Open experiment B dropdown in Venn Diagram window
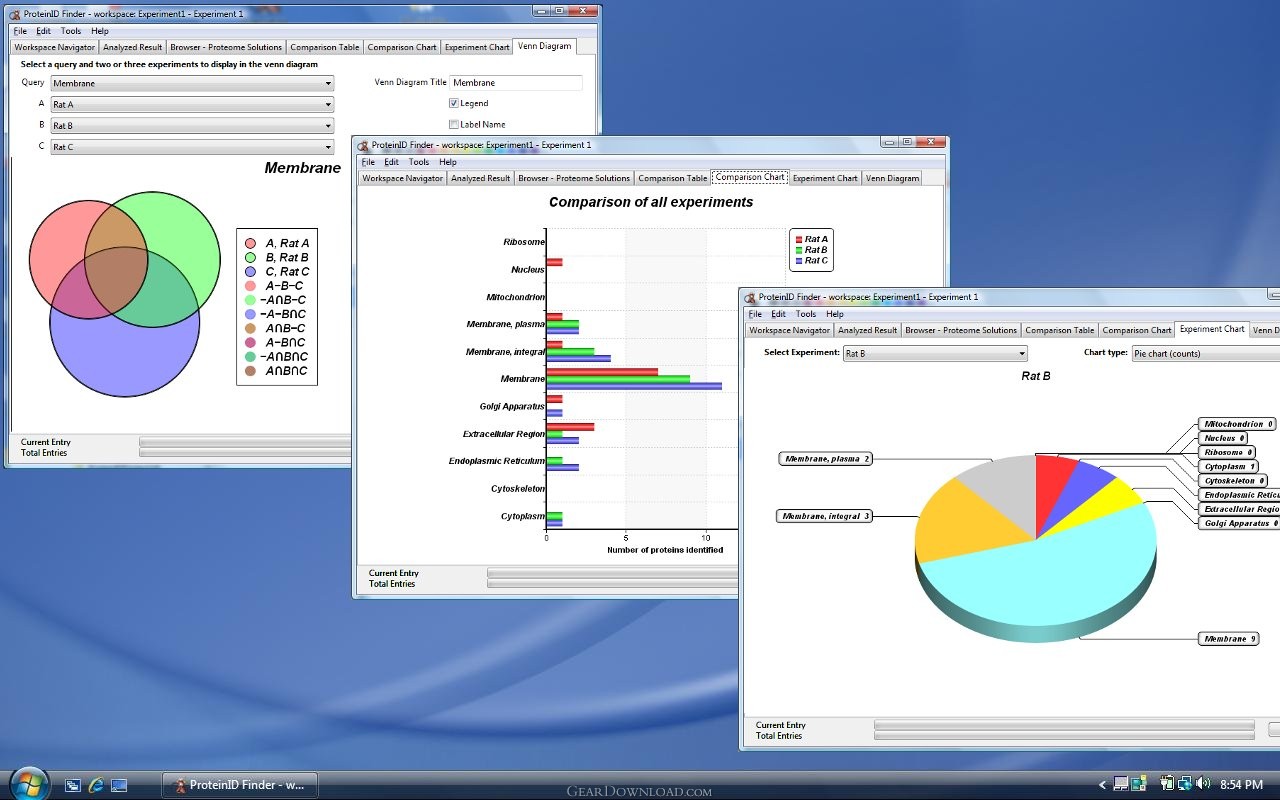 192,125
